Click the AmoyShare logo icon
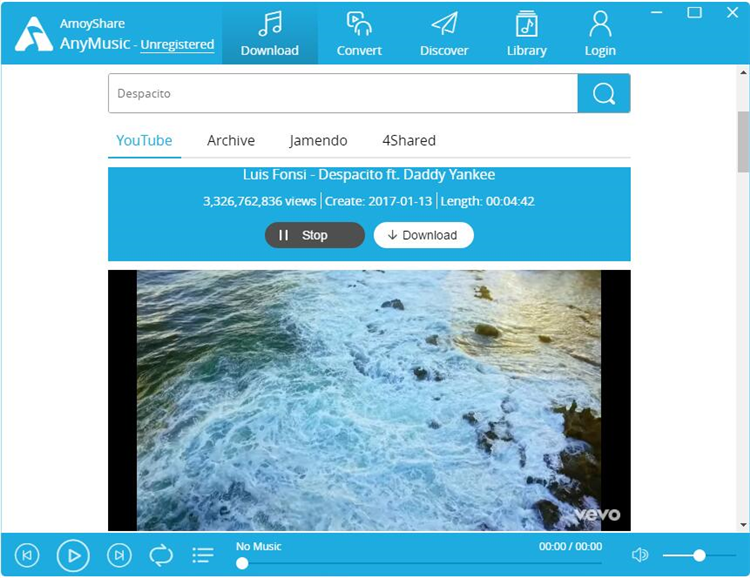Screen dimensions: 750x578 [33, 34]
